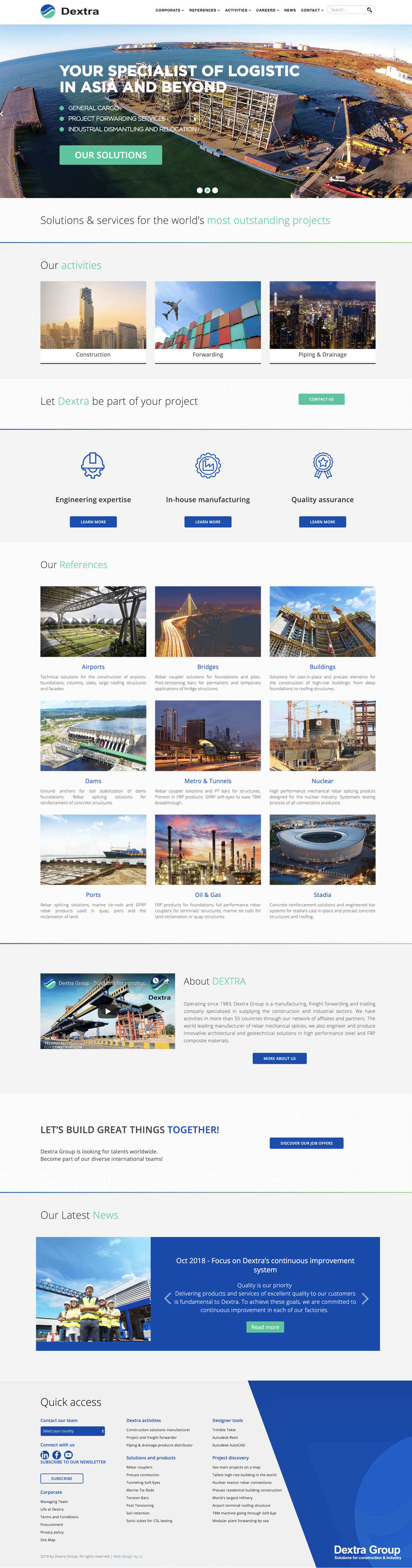
Task: Expand the Corporate menu
Action: [170, 10]
